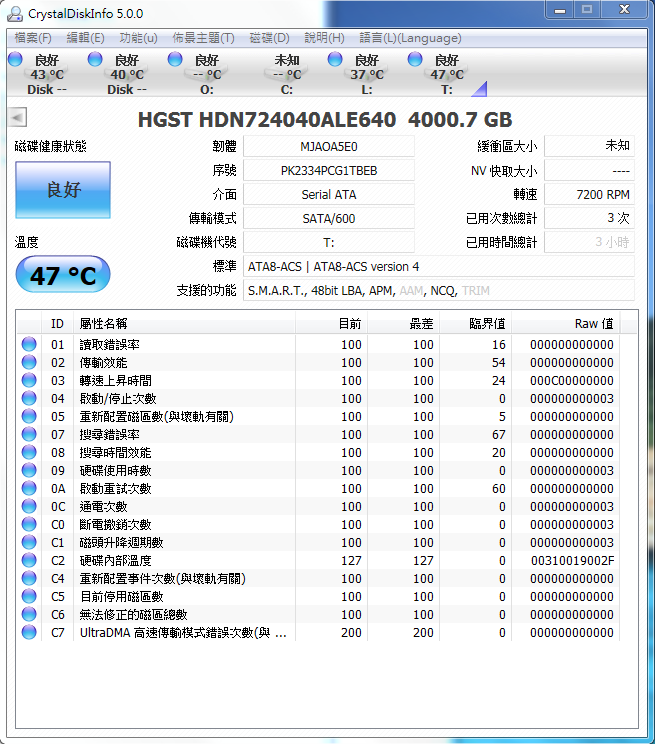Click the ID column header
655x744 pixels.
coord(57,324)
